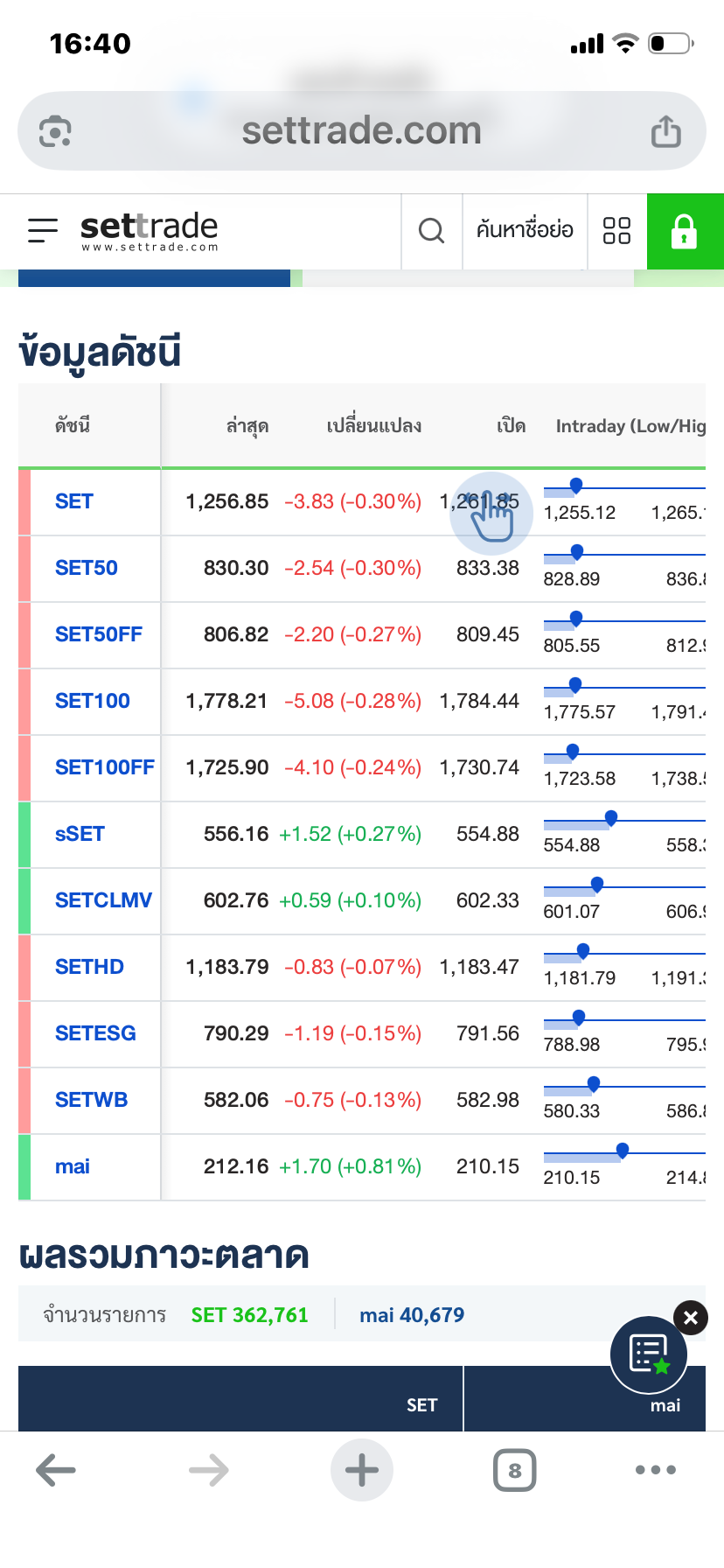
Task: Open a new tab with plus button
Action: tap(362, 1470)
